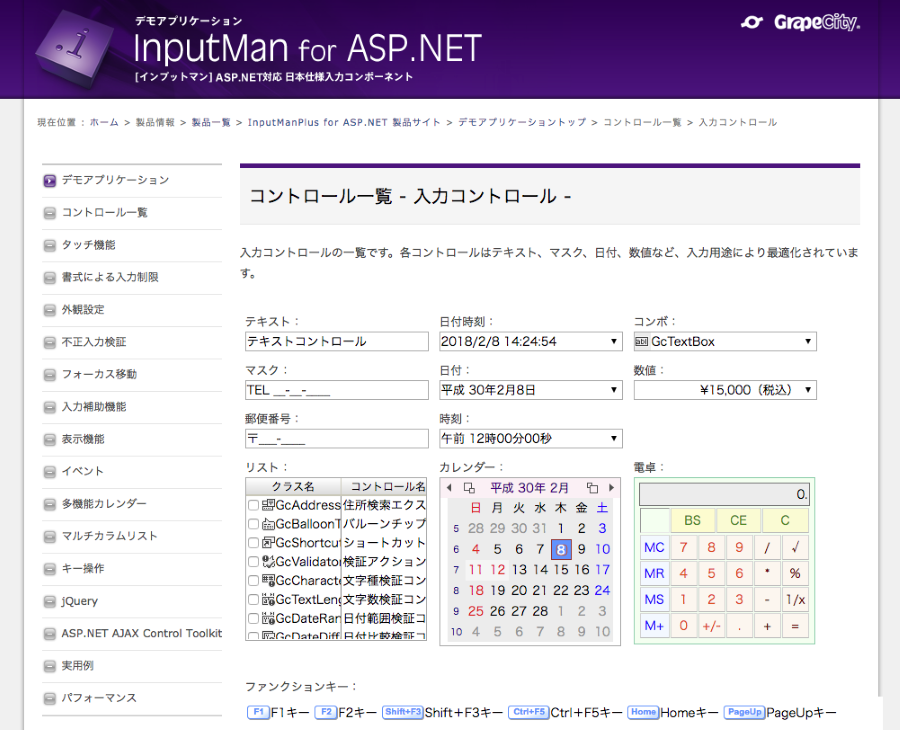Image resolution: width=900 pixels, height=730 pixels.
Task: Click the GrapeCity logo
Action: click(x=800, y=22)
